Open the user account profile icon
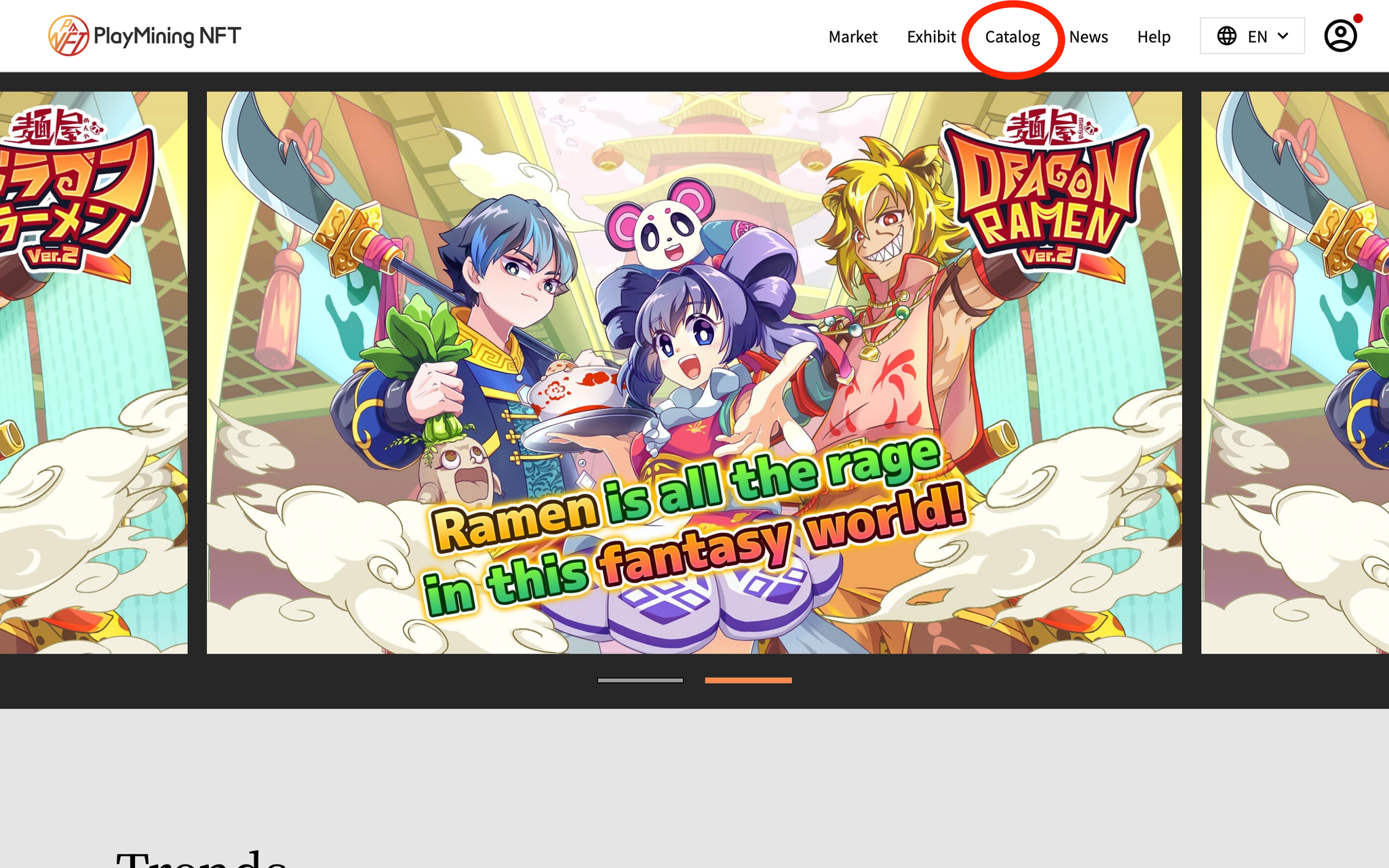Image resolution: width=1389 pixels, height=868 pixels. (x=1340, y=36)
